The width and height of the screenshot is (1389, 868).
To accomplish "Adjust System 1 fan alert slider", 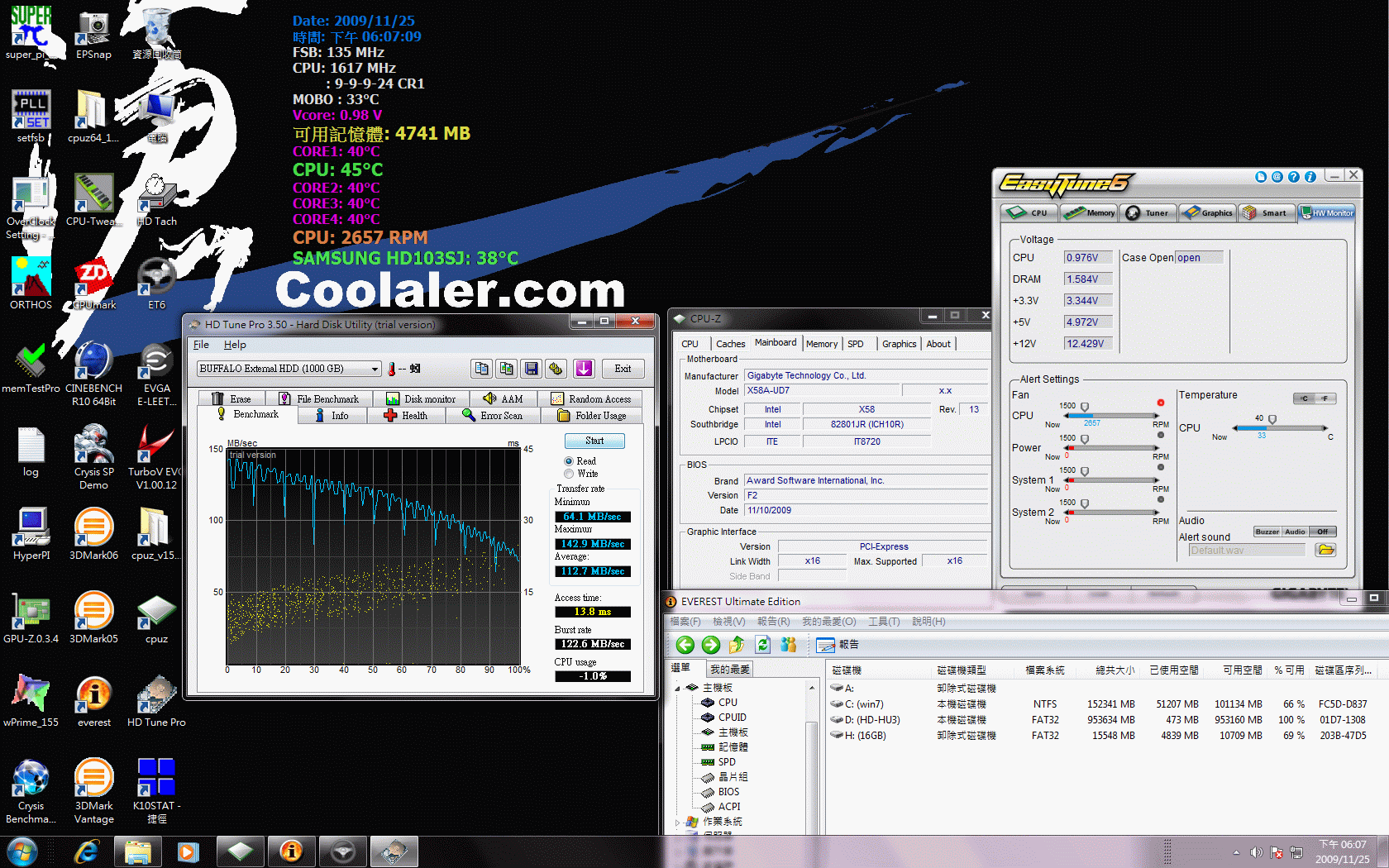I will (x=1085, y=472).
